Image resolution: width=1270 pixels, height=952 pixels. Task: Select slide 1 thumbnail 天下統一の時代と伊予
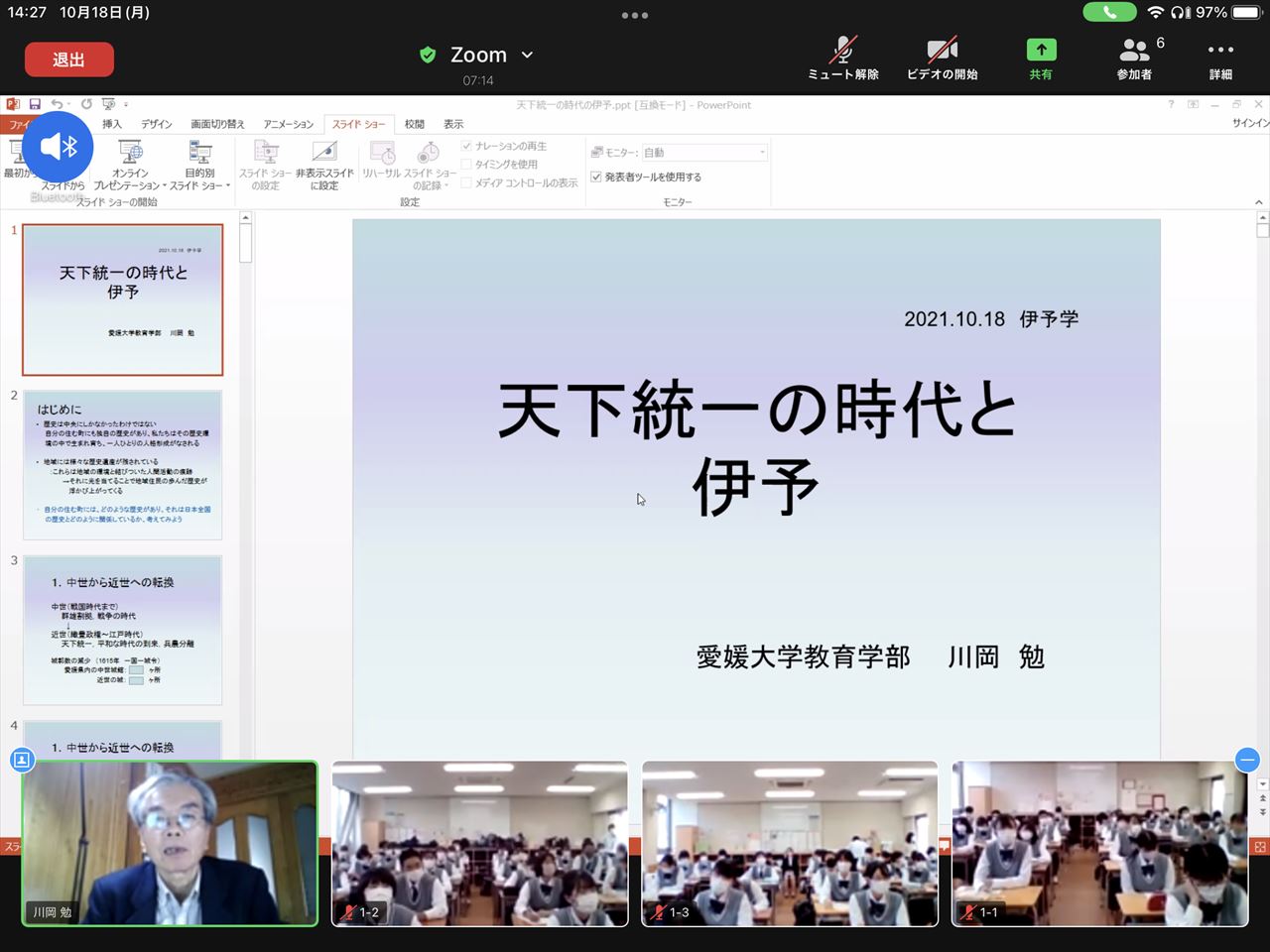[x=123, y=299]
